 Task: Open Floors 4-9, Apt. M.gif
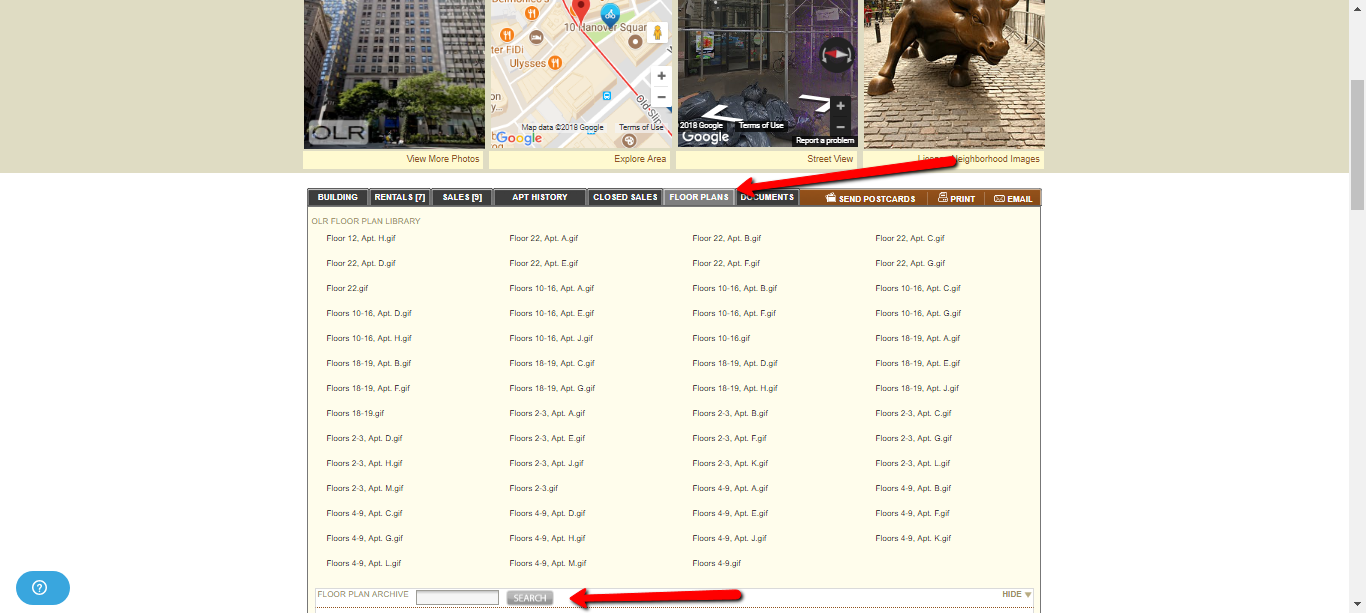[x=548, y=563]
